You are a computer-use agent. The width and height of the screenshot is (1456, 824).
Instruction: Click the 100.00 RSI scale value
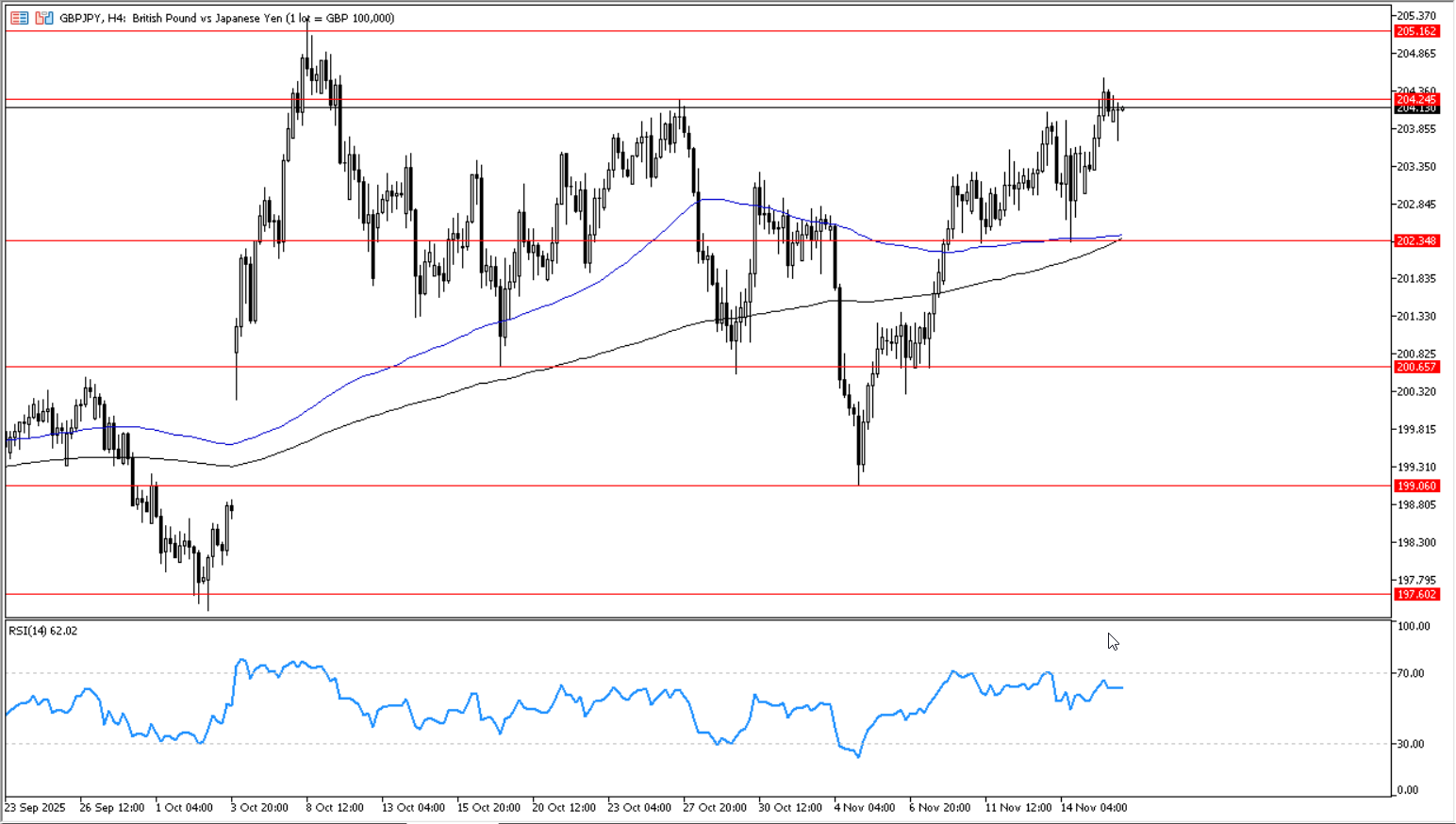[1414, 626]
